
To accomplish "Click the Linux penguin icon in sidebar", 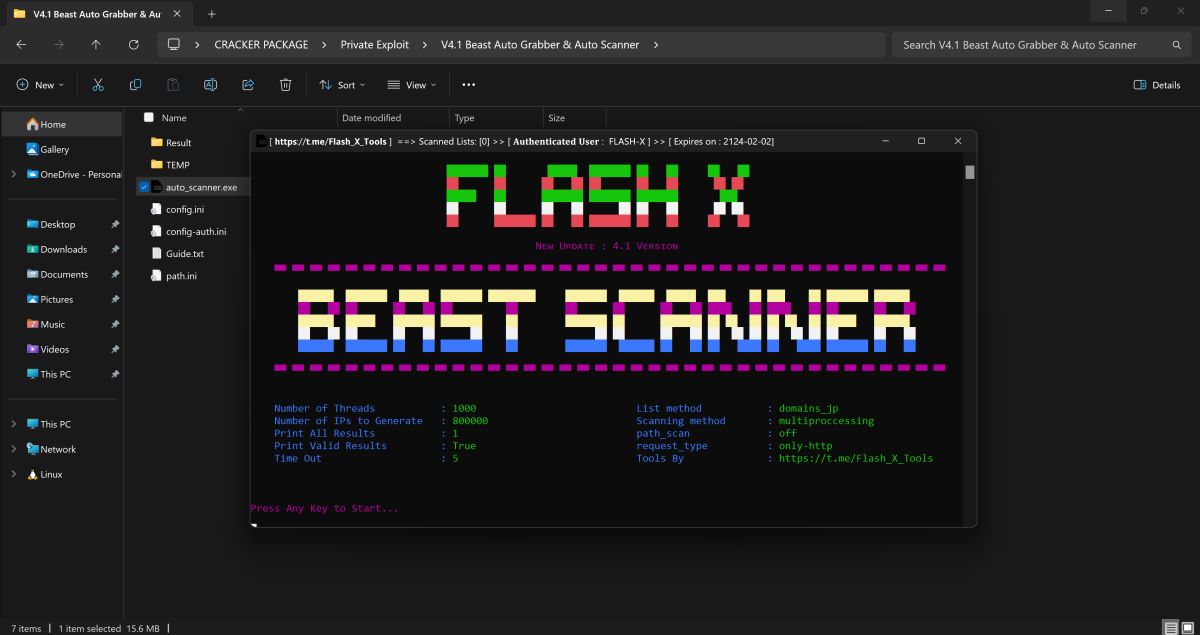I will click(x=32, y=474).
